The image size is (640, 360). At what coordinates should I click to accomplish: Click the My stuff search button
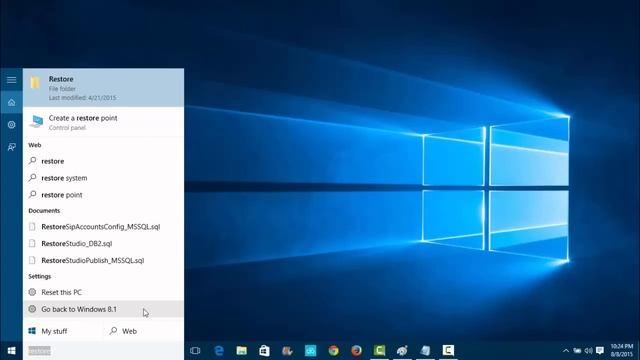[62, 331]
